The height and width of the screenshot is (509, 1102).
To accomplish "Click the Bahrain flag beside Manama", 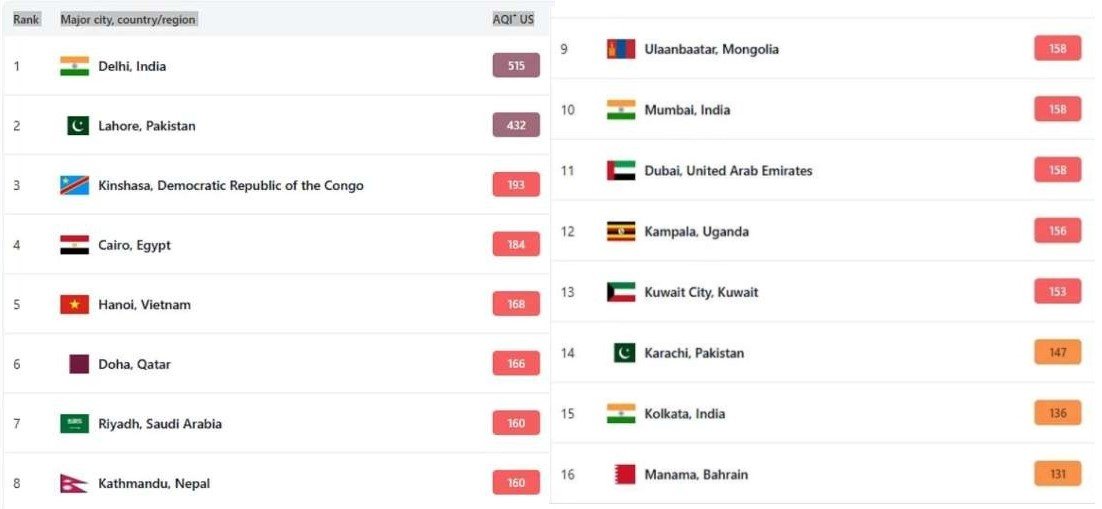I will [624, 474].
